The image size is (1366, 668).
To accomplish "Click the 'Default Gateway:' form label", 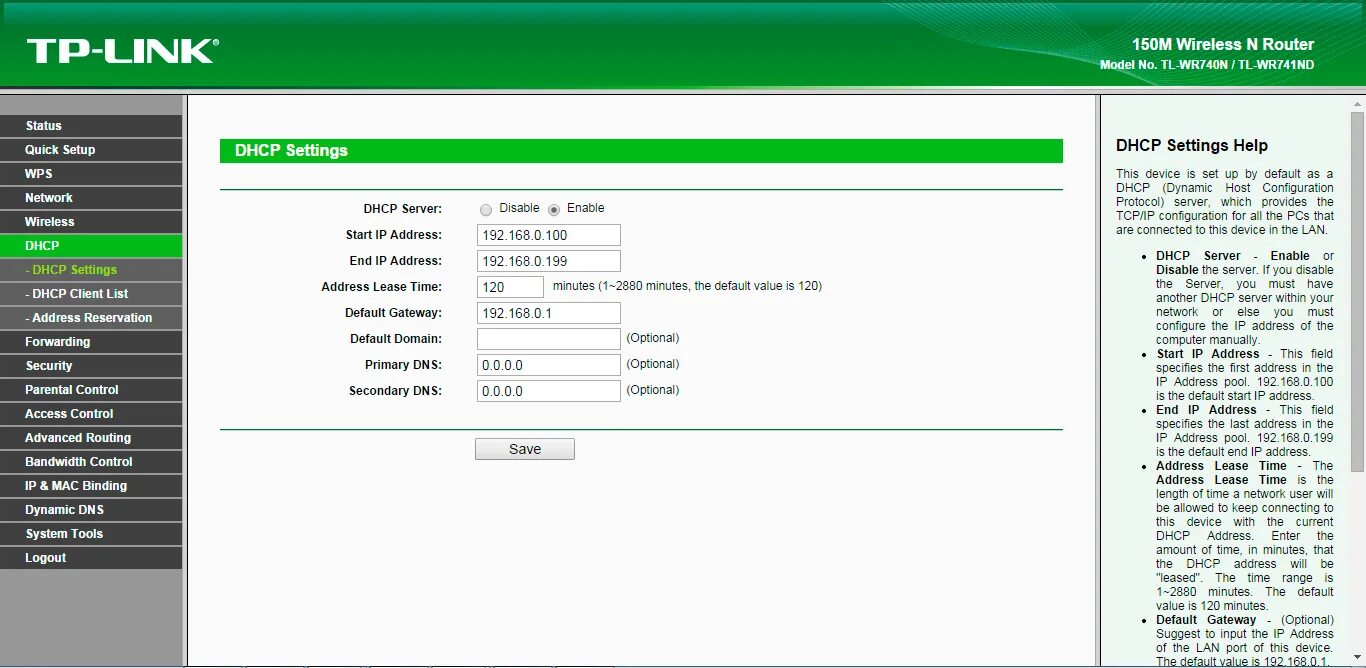I will click(x=393, y=313).
